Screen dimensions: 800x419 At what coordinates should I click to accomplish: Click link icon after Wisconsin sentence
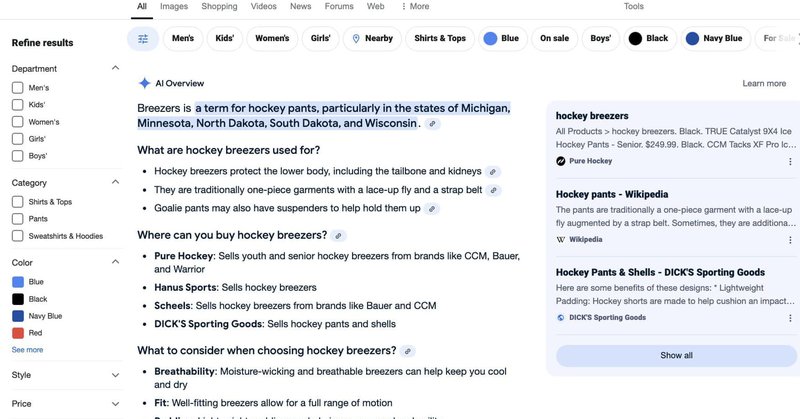pyautogui.click(x=433, y=124)
